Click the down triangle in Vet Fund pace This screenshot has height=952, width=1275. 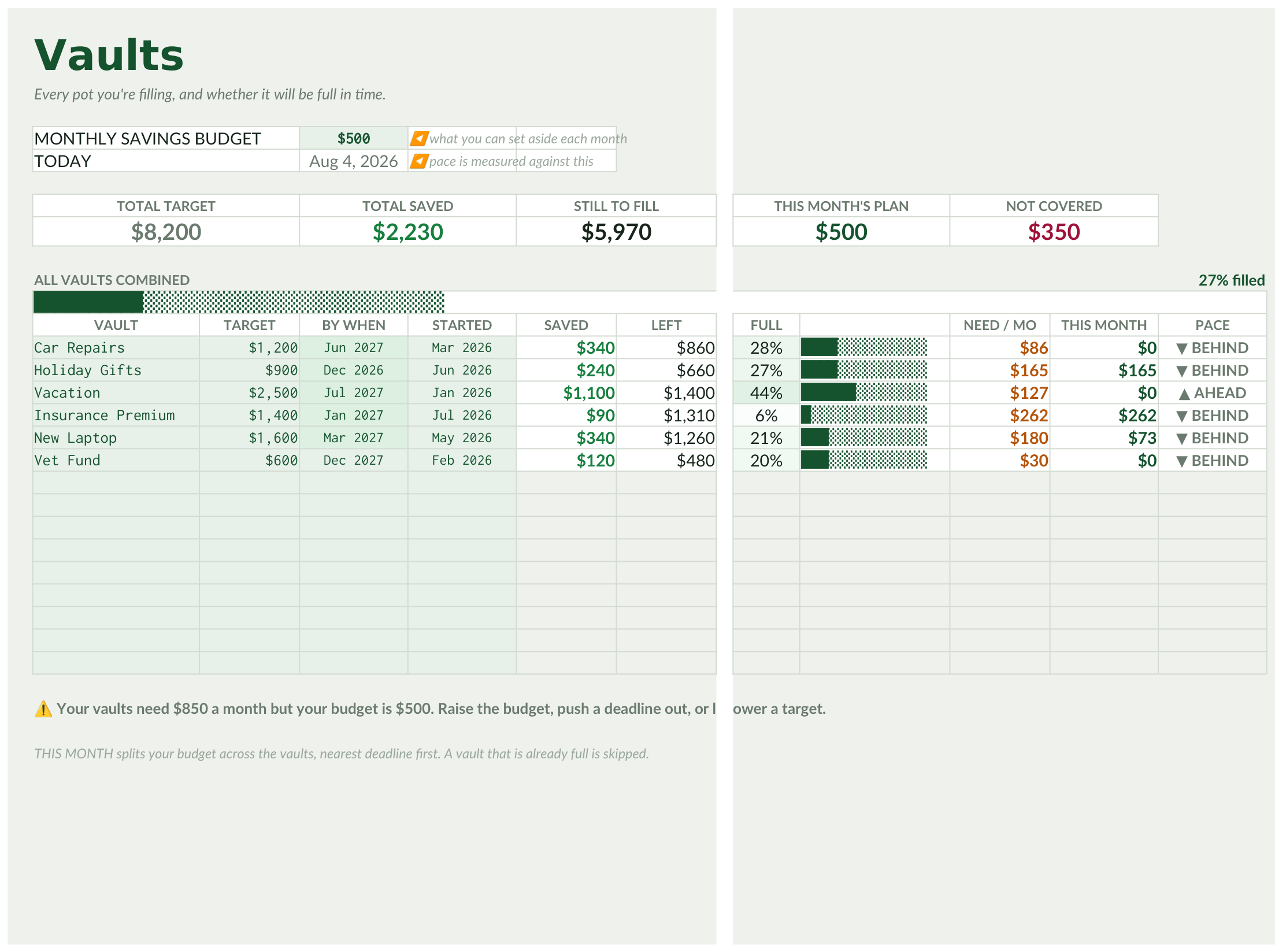click(x=1182, y=461)
